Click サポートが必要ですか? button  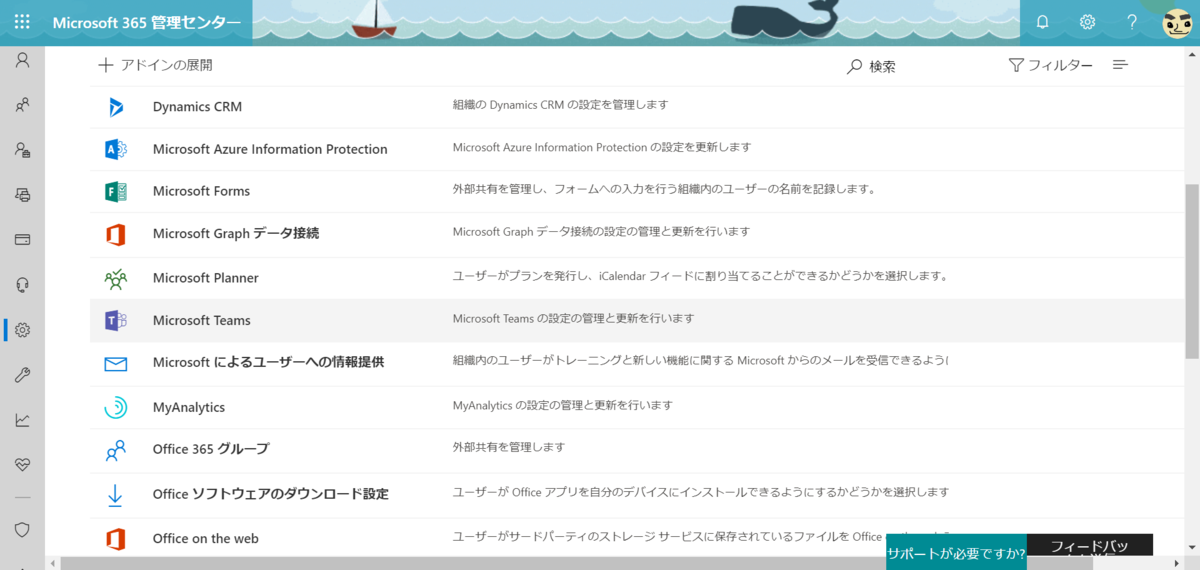(x=956, y=553)
